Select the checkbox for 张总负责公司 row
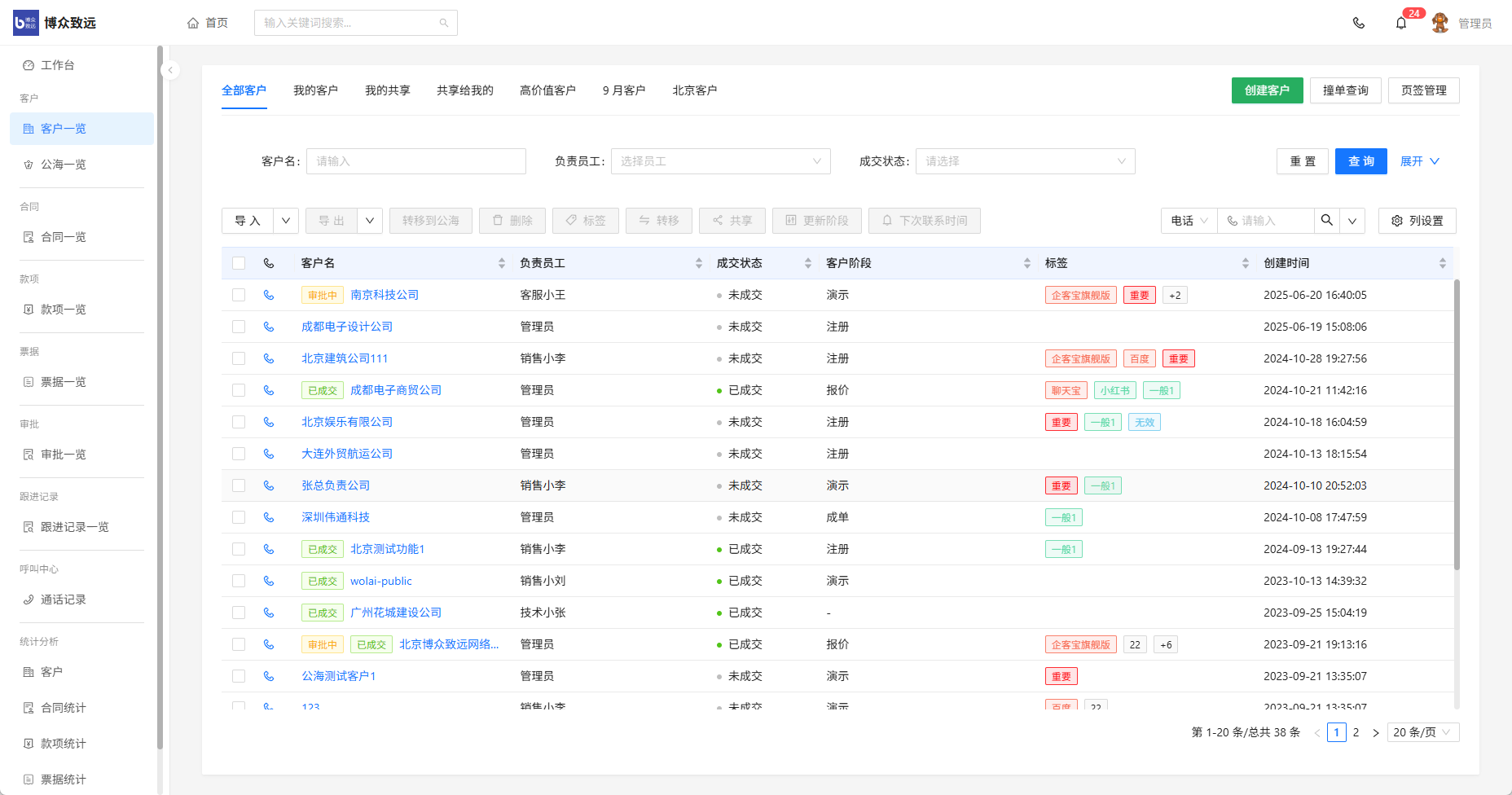 coord(239,485)
